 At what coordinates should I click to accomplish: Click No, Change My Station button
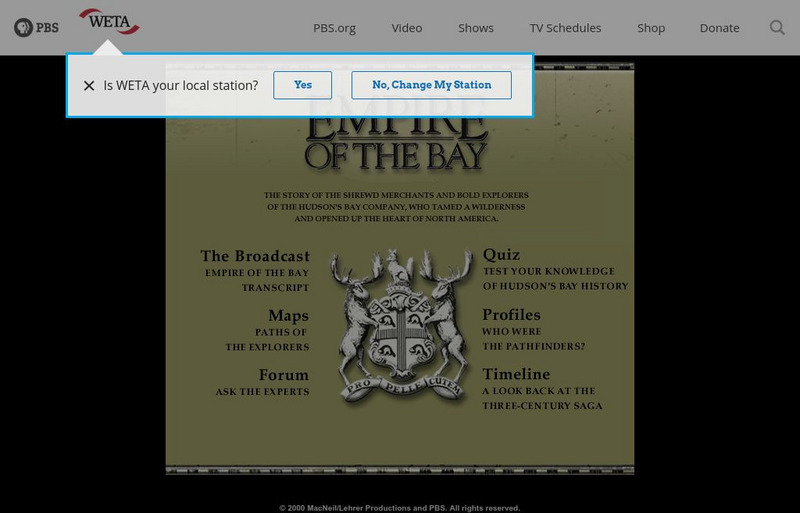point(432,85)
